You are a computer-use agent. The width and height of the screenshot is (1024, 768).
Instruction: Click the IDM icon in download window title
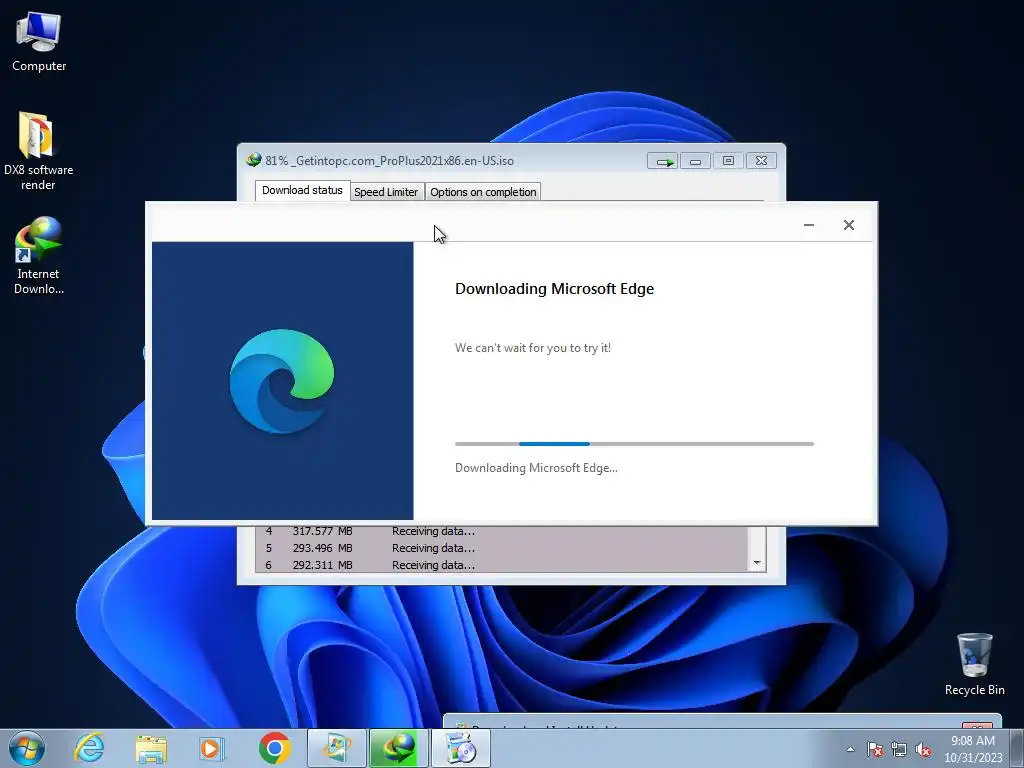[253, 160]
